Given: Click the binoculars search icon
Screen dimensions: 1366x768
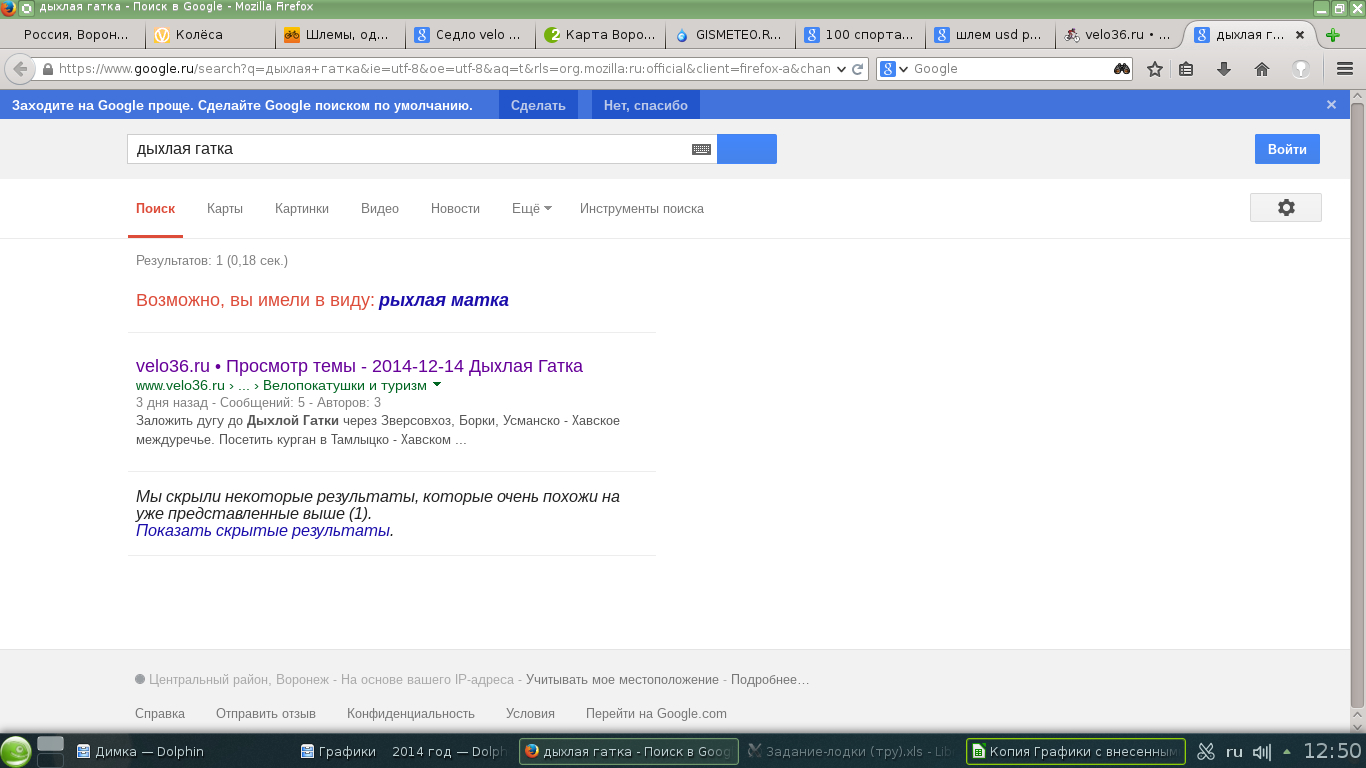Looking at the screenshot, I should [1122, 69].
